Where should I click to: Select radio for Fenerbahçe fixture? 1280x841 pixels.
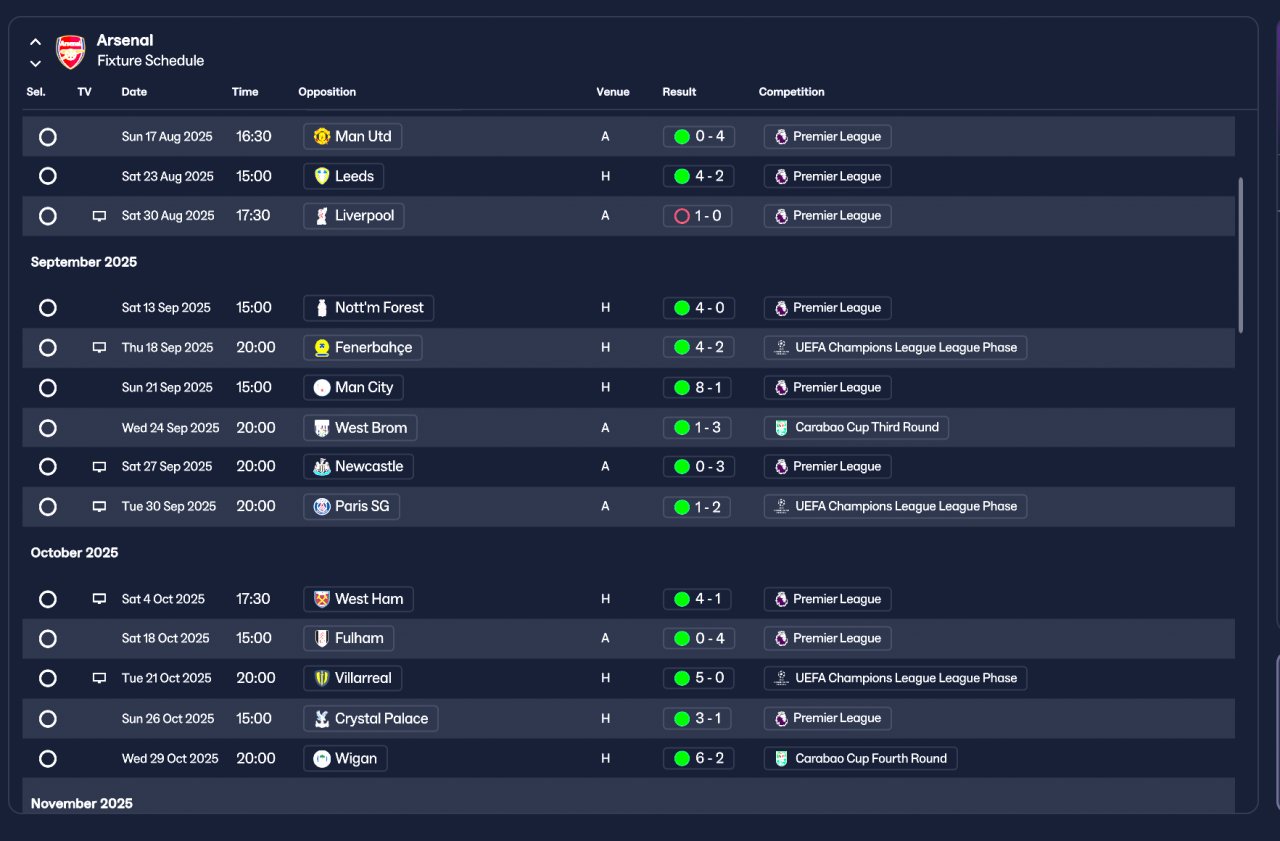[x=48, y=348]
